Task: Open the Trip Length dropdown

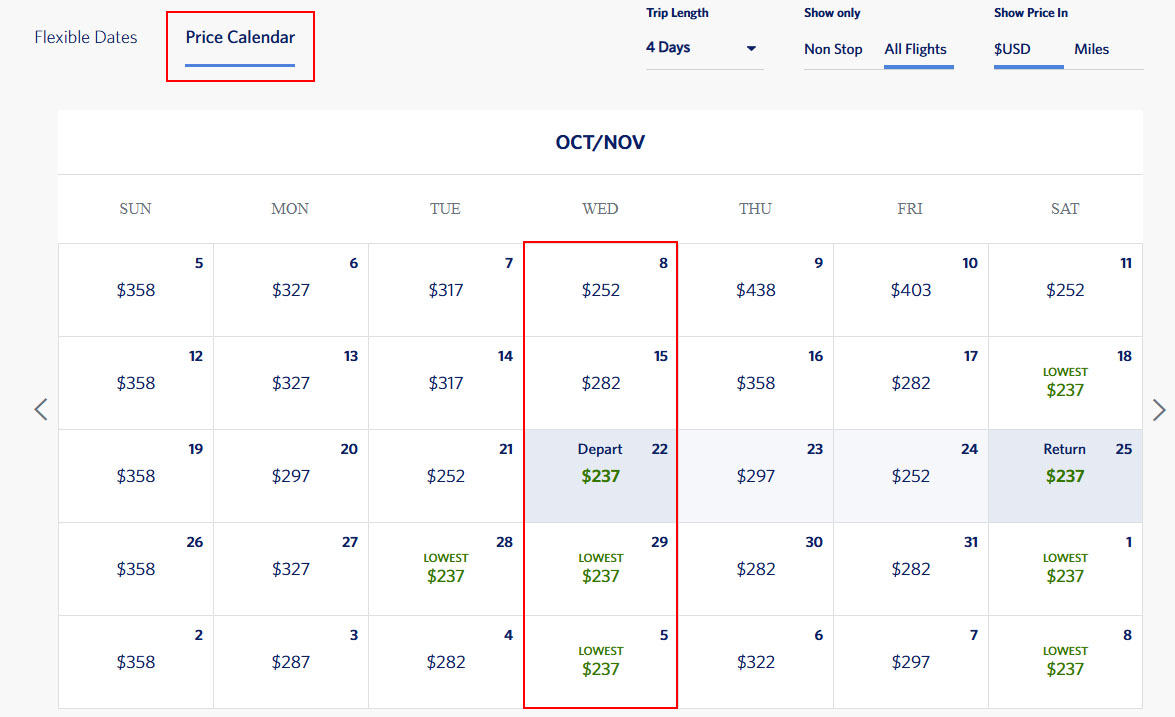Action: 703,48
